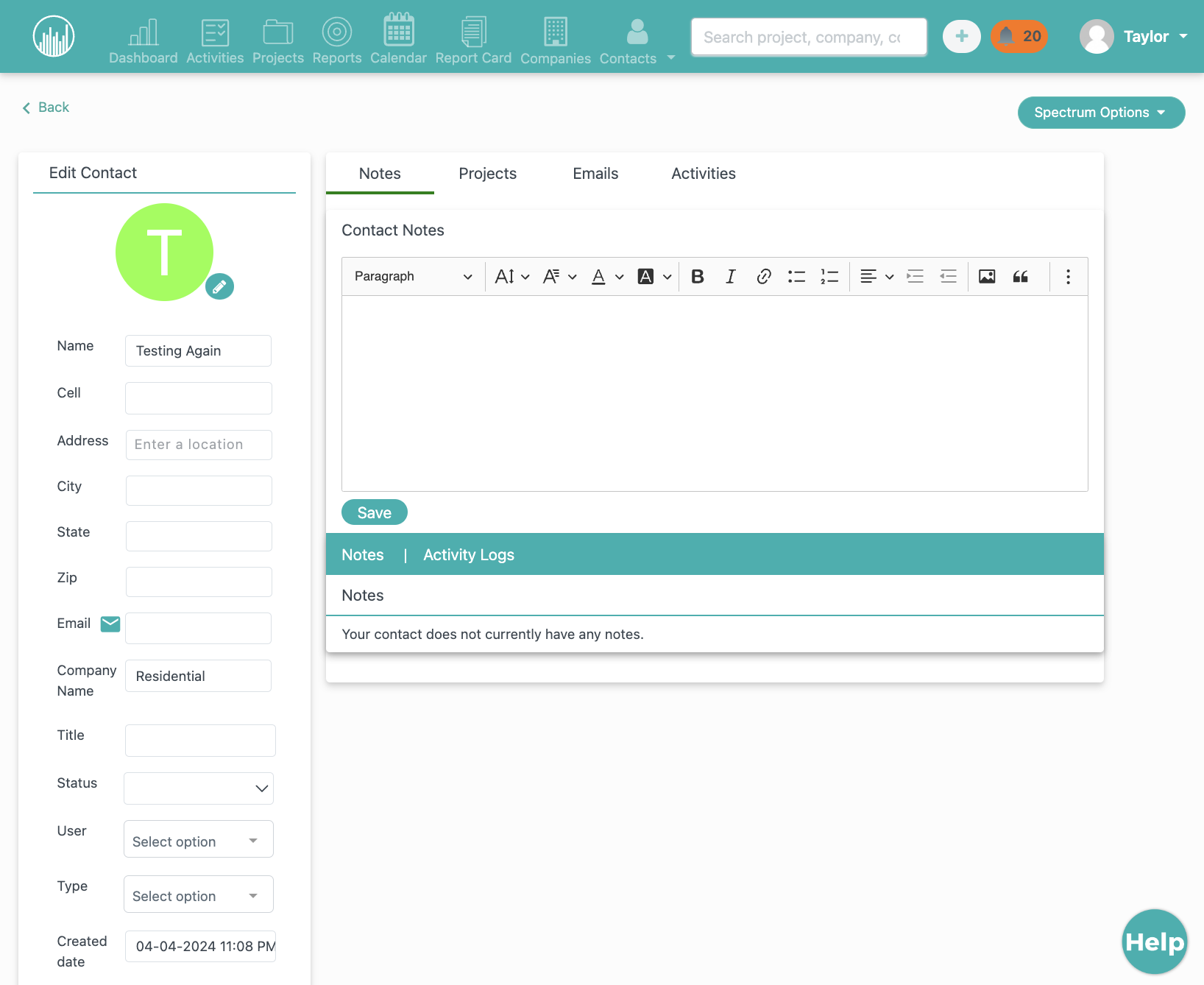Open notifications bell showing 20

pyautogui.click(x=1019, y=36)
